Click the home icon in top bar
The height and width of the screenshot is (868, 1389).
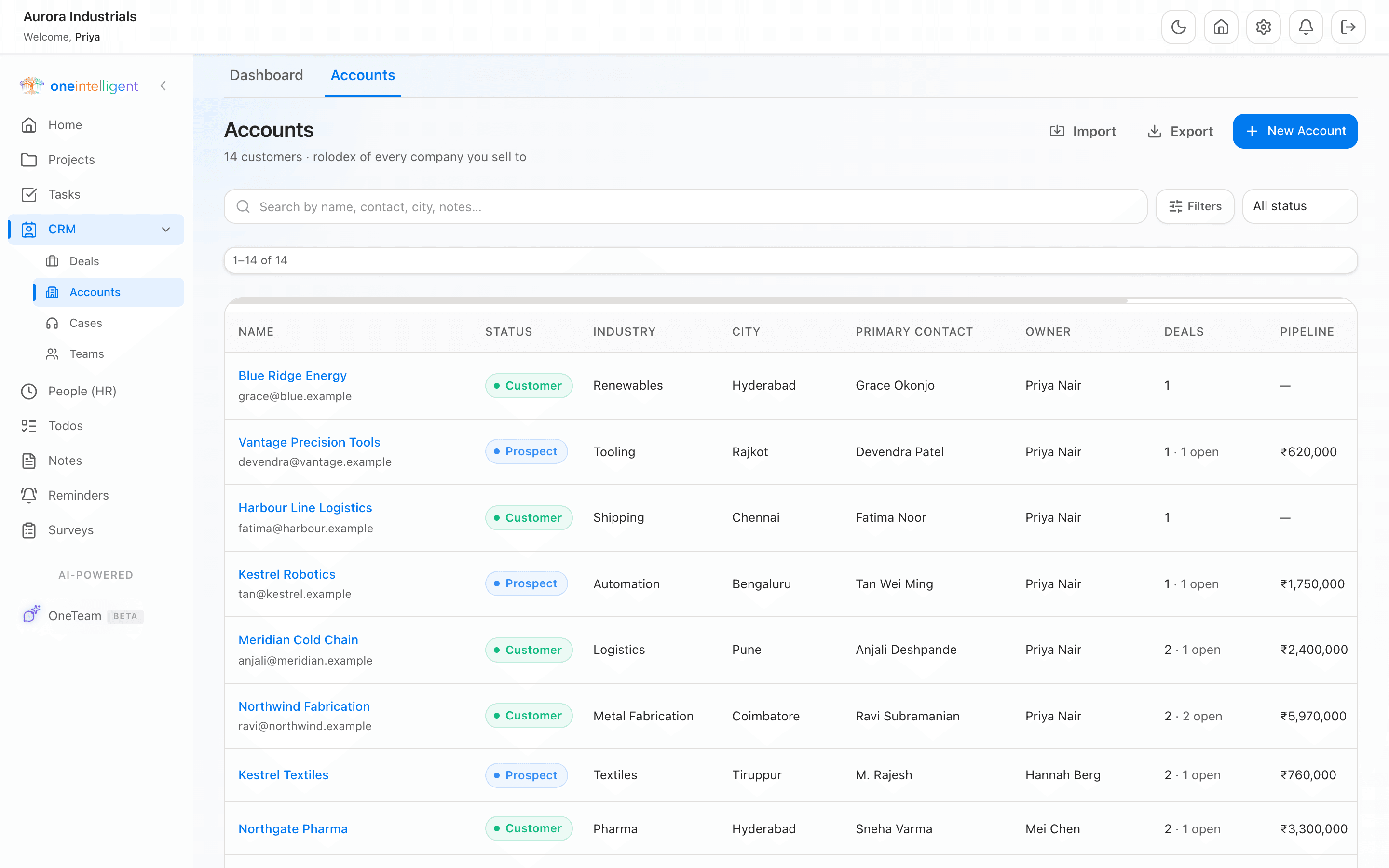pyautogui.click(x=1221, y=27)
